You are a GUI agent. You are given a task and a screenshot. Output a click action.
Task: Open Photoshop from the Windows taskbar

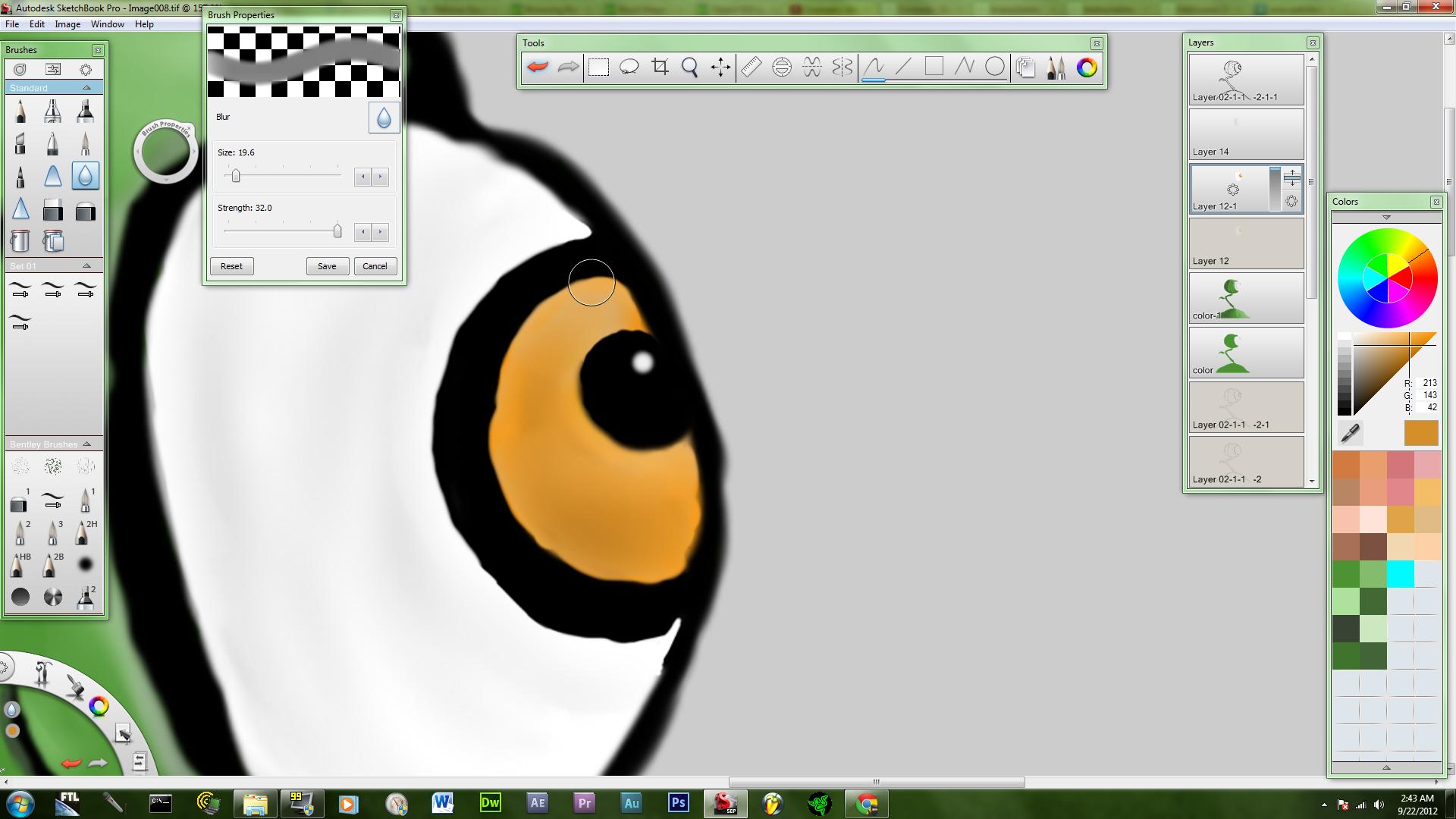pos(678,803)
